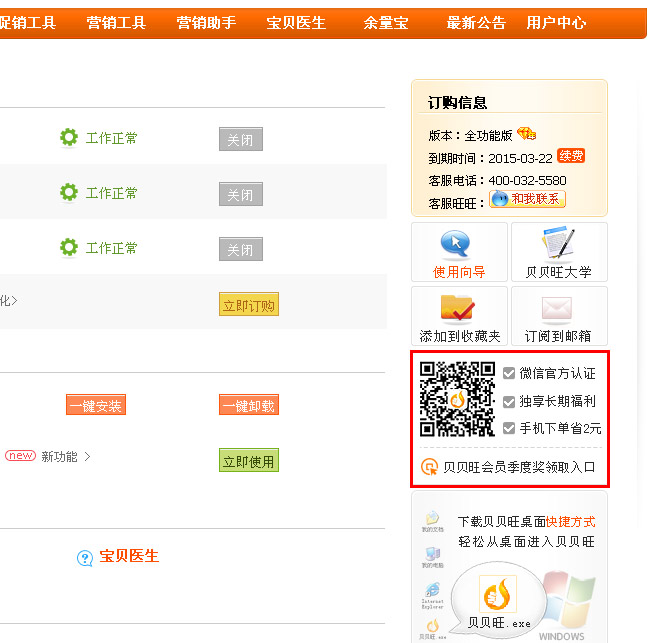The height and width of the screenshot is (643, 650).
Task: Open the 贝贝旺会员季度奖领取入口 link
Action: (x=519, y=467)
